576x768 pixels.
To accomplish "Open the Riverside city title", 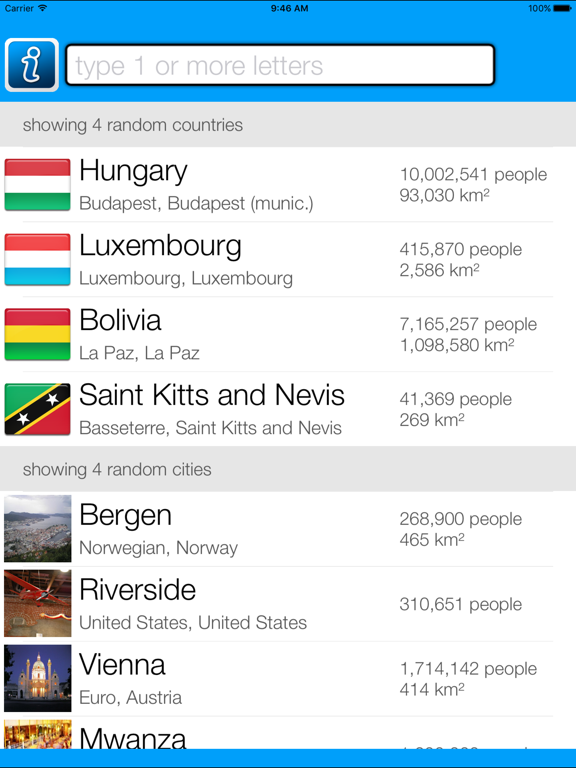I will pyautogui.click(x=138, y=590).
